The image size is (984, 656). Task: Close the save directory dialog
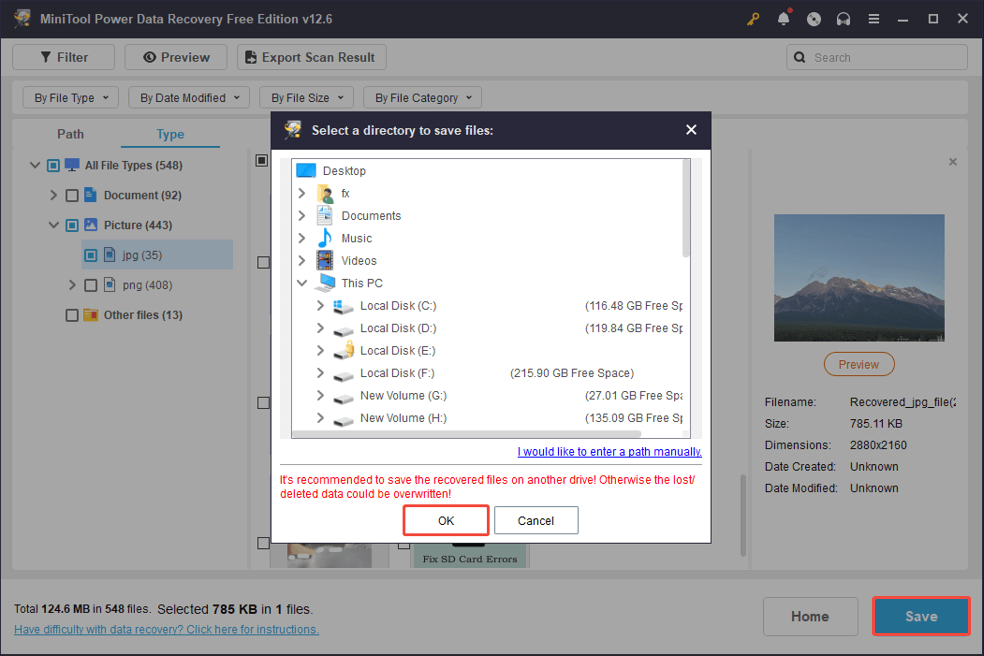(691, 130)
